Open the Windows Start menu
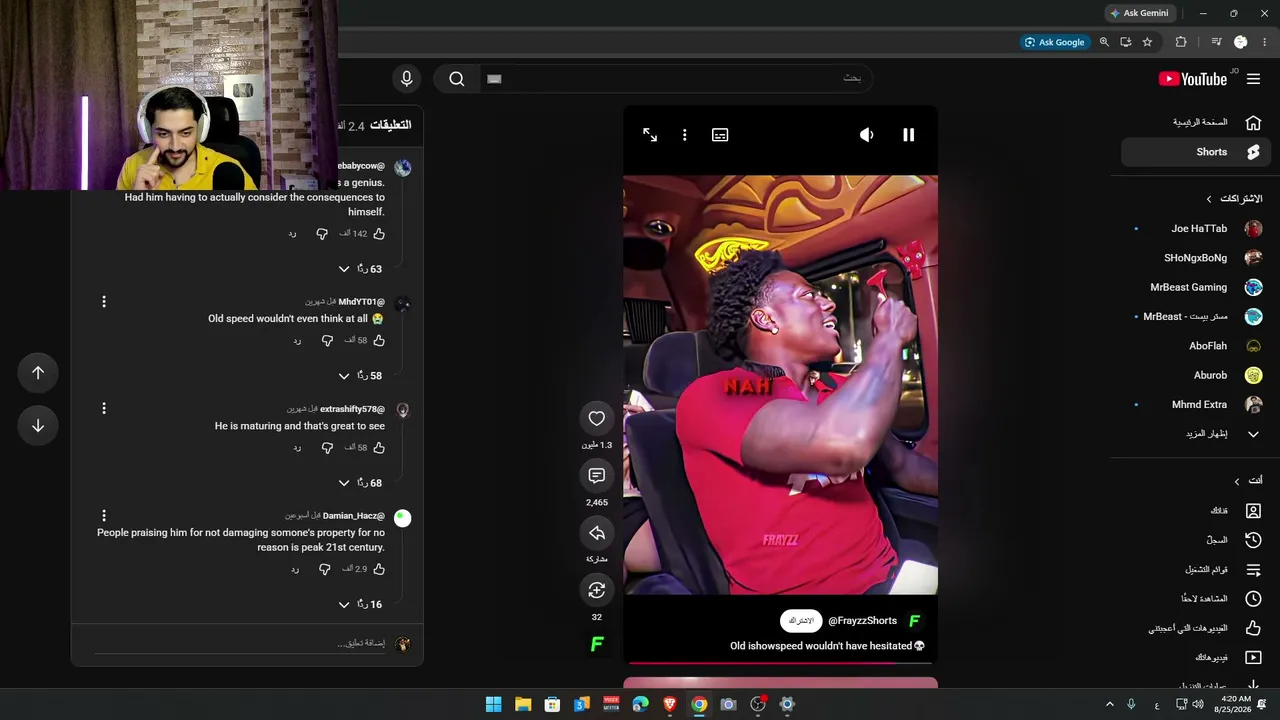Image resolution: width=1280 pixels, height=720 pixels. point(493,704)
